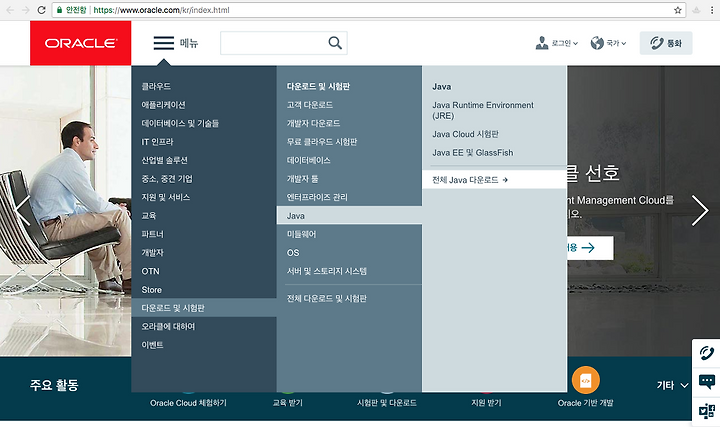Click the floating phone call icon
The image size is (720, 427).
[707, 353]
